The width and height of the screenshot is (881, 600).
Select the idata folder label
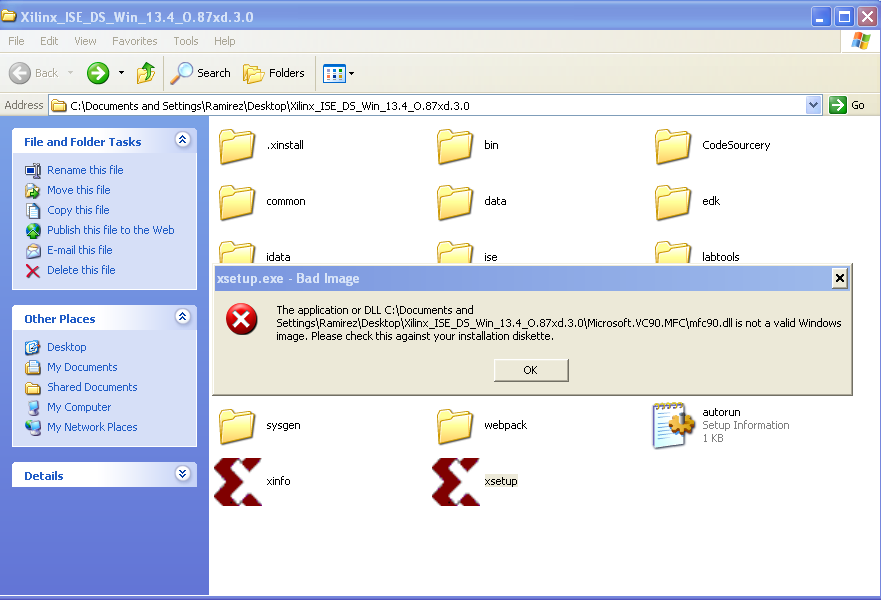pyautogui.click(x=278, y=257)
